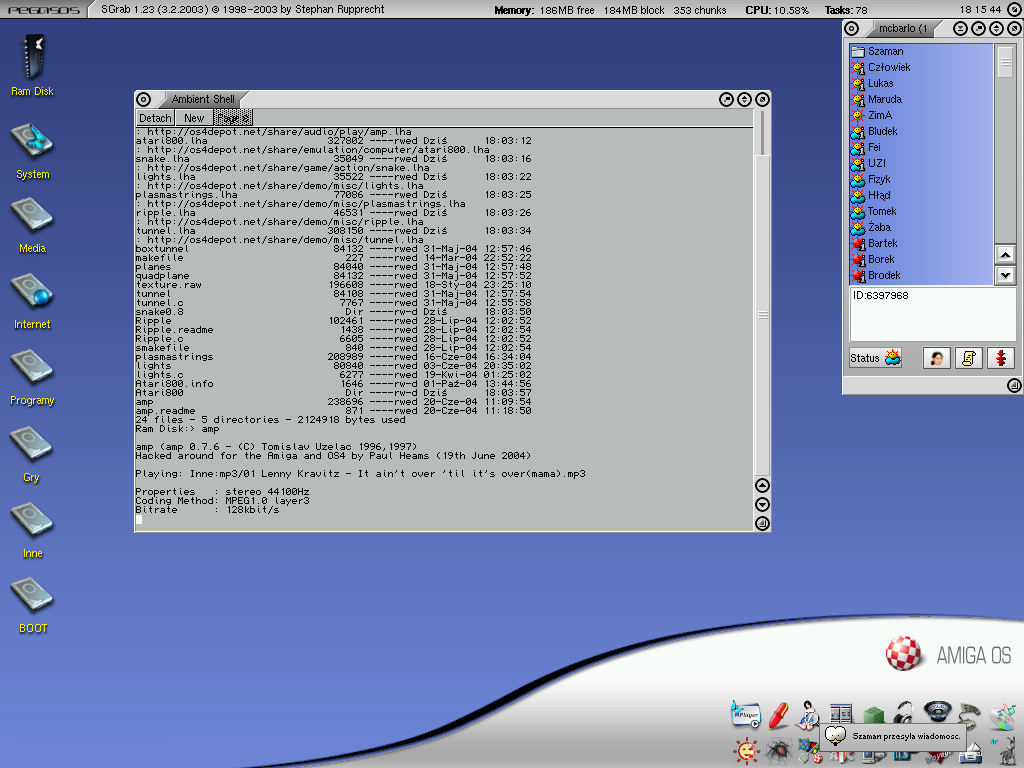Select contact Żaba in the list
Screen dimensions: 1024x768
point(921,227)
